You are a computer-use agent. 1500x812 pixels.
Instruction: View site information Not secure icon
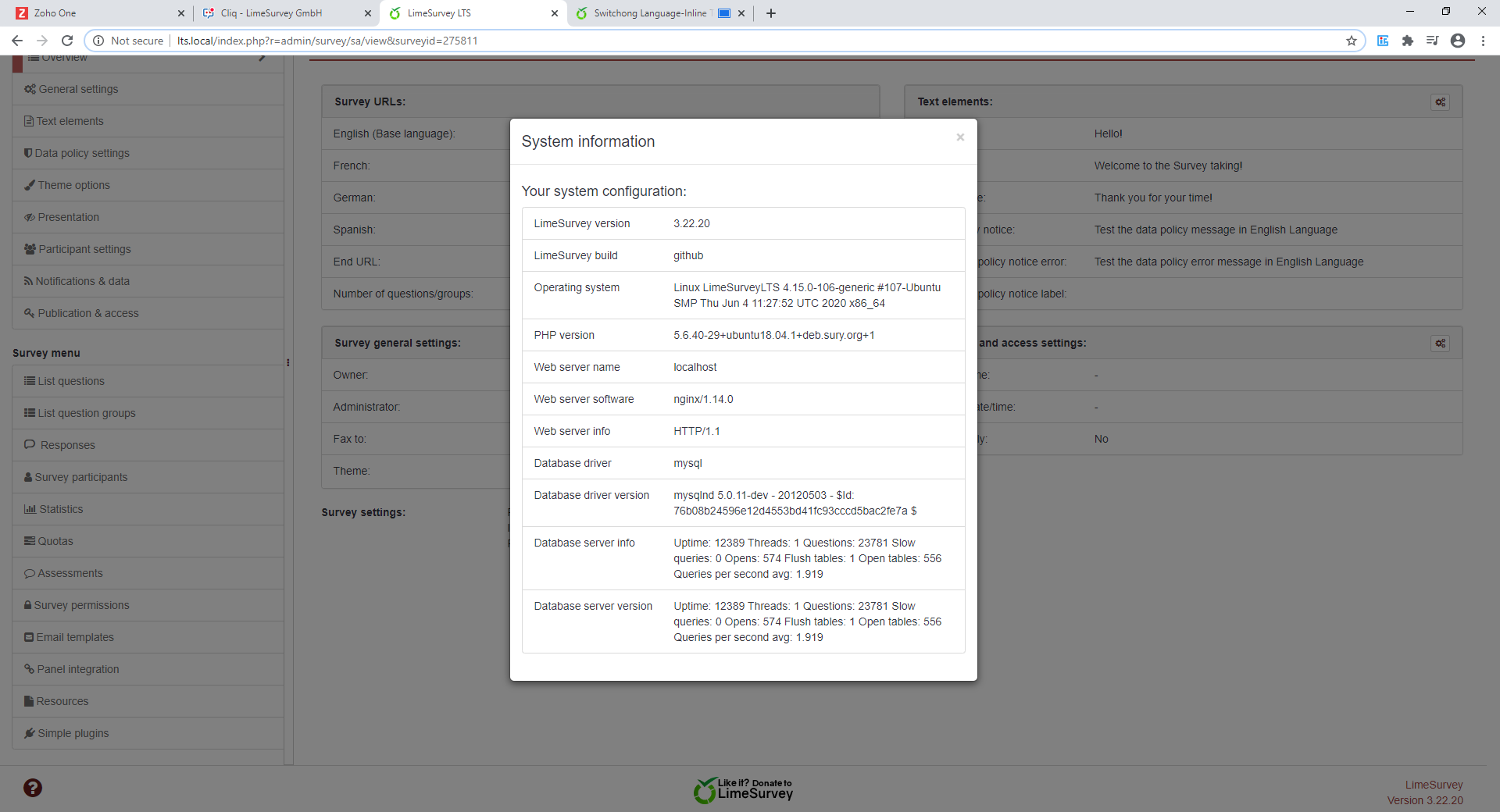98,41
